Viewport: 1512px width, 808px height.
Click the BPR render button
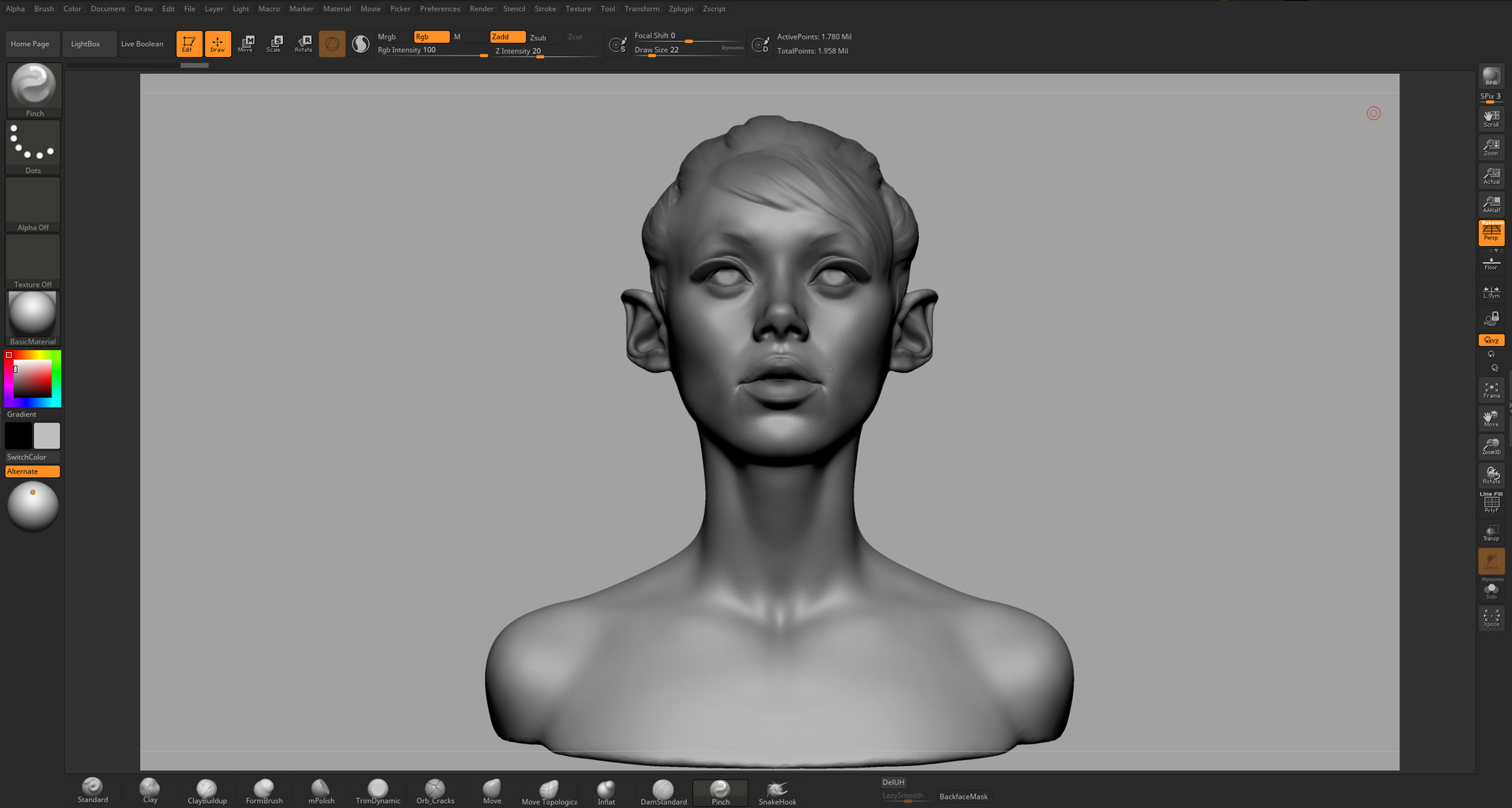1491,76
